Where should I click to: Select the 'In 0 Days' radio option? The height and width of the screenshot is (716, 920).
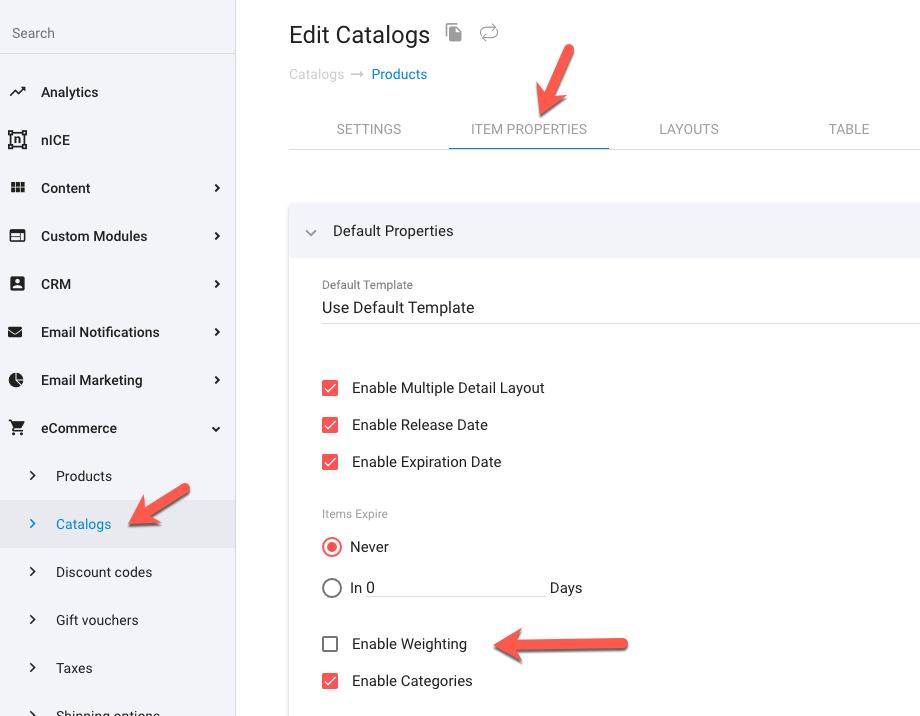(332, 588)
